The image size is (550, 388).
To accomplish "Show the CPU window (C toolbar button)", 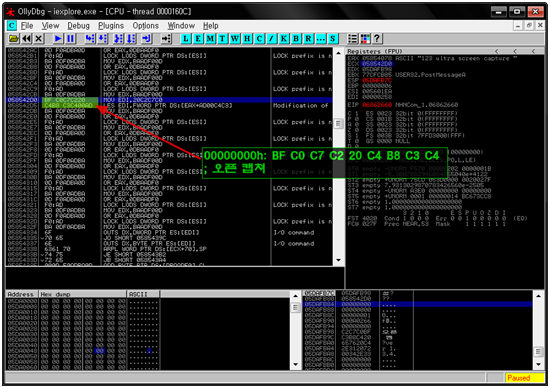I will pos(259,39).
